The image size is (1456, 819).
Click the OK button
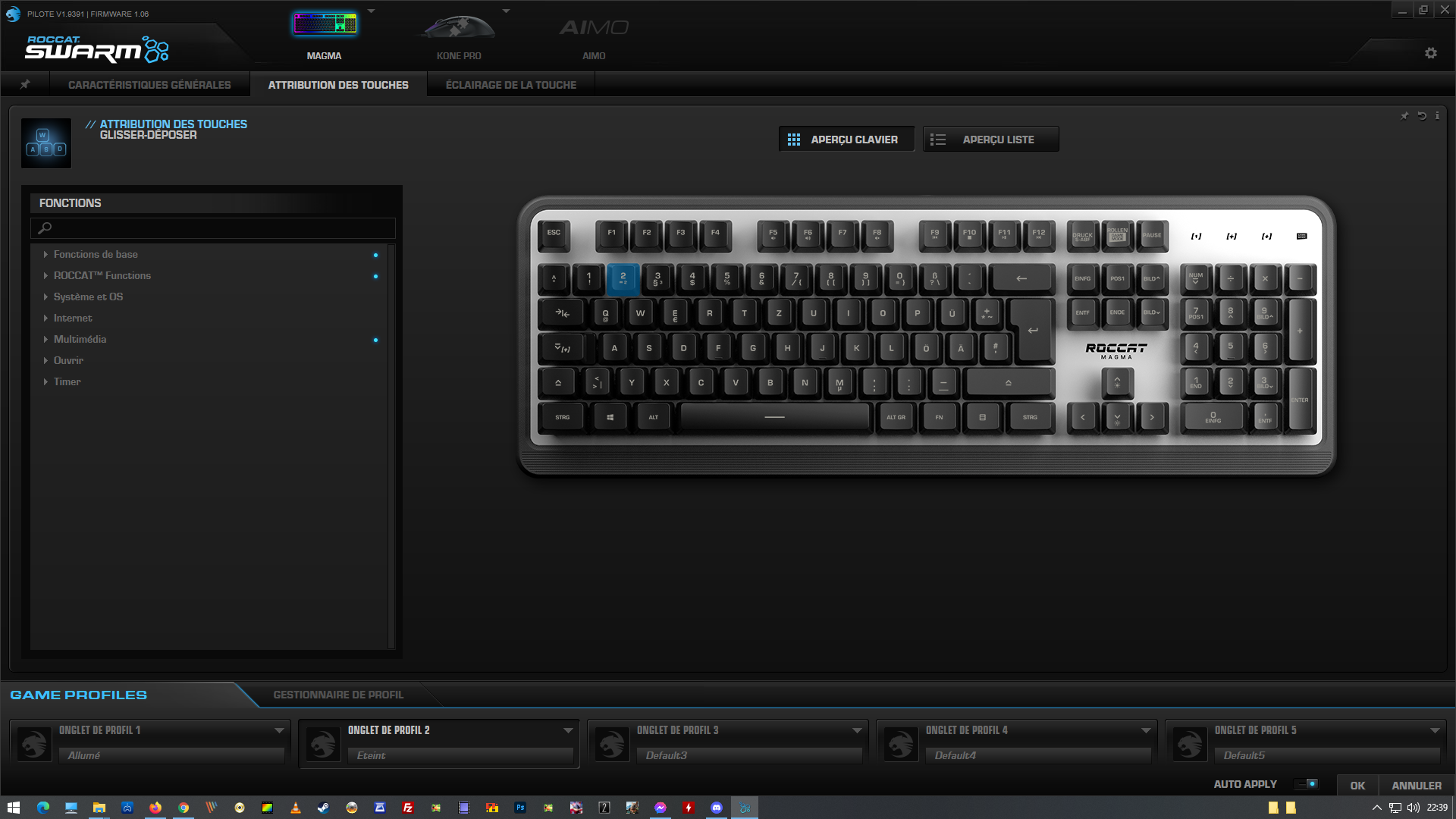pos(1357,786)
